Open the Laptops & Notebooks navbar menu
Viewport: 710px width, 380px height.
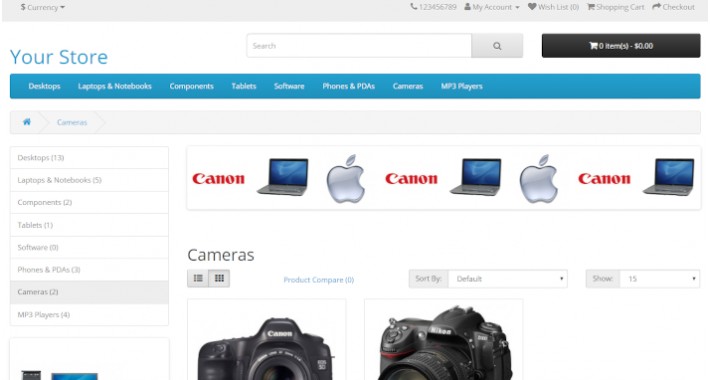pos(115,86)
